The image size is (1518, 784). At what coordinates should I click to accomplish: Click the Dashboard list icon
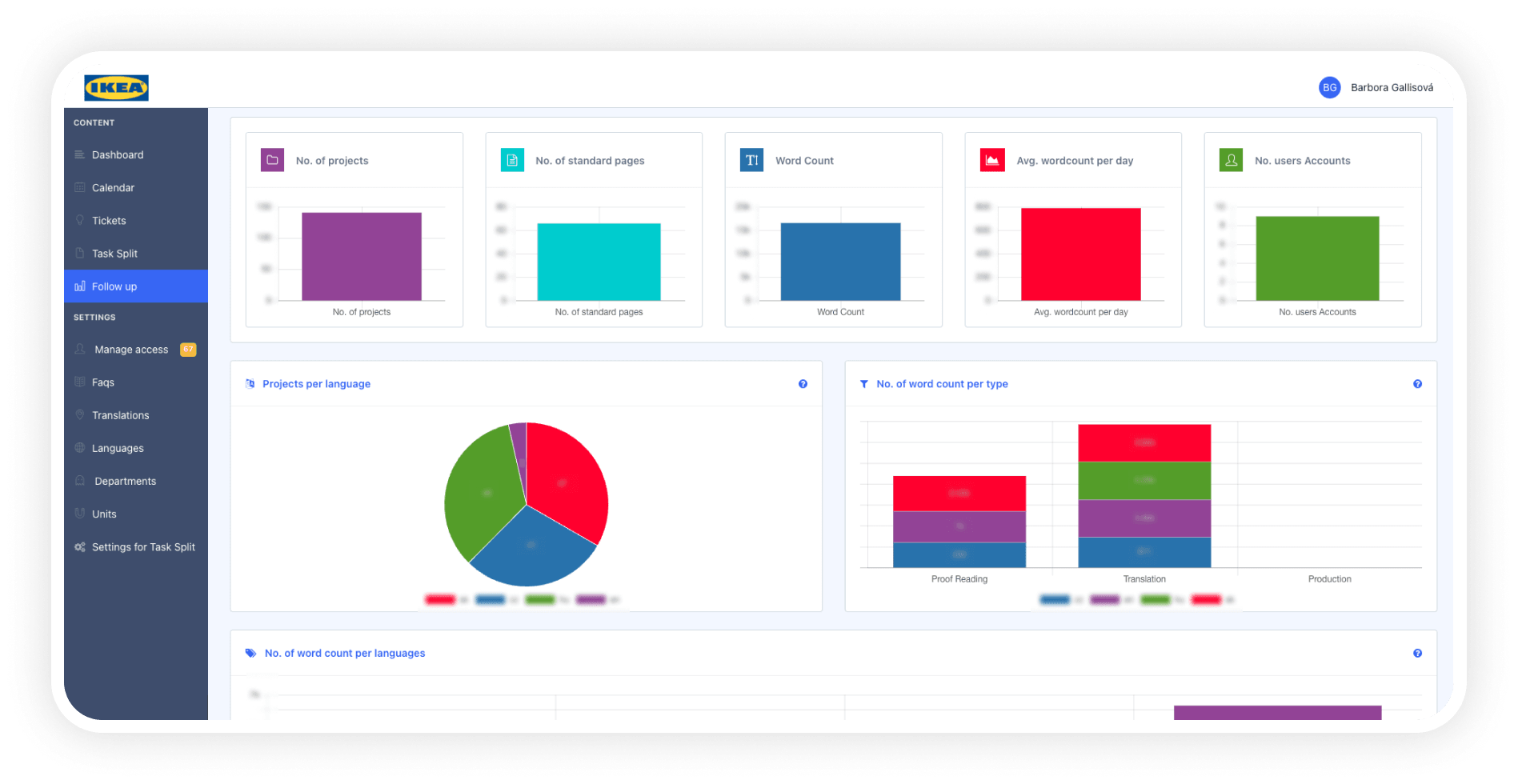point(80,154)
